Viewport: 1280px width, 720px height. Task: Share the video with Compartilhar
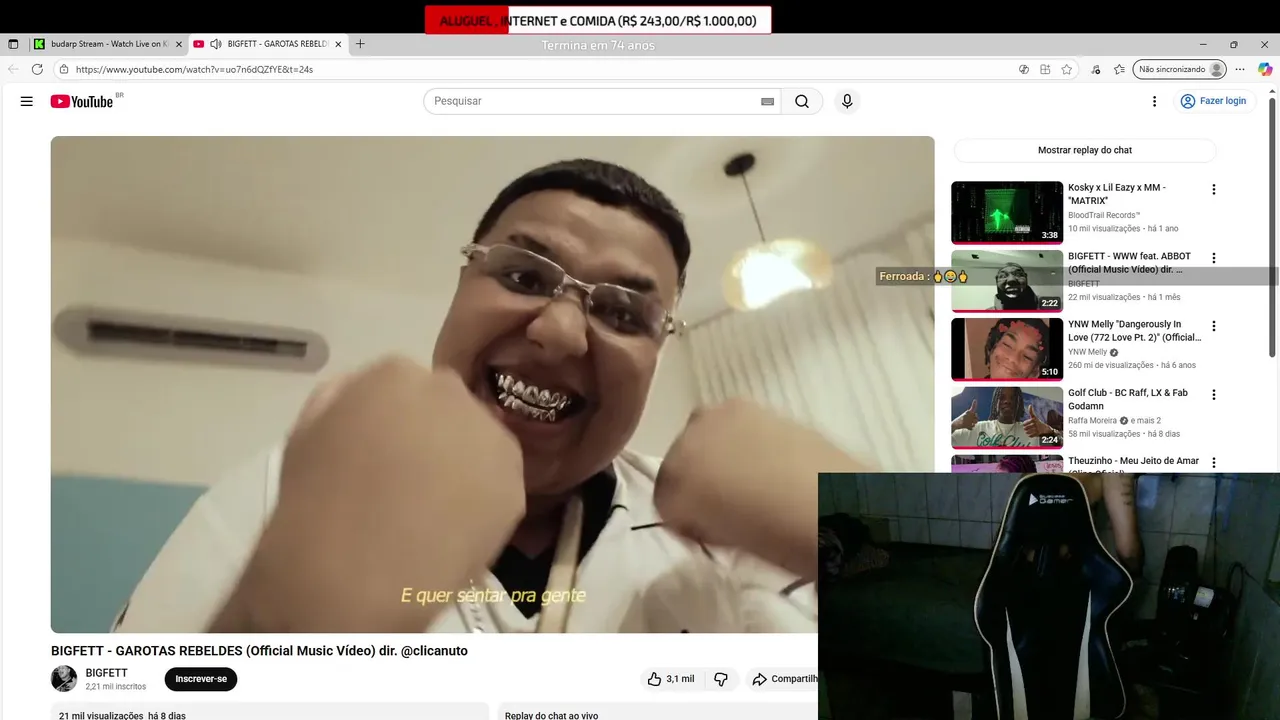point(785,679)
